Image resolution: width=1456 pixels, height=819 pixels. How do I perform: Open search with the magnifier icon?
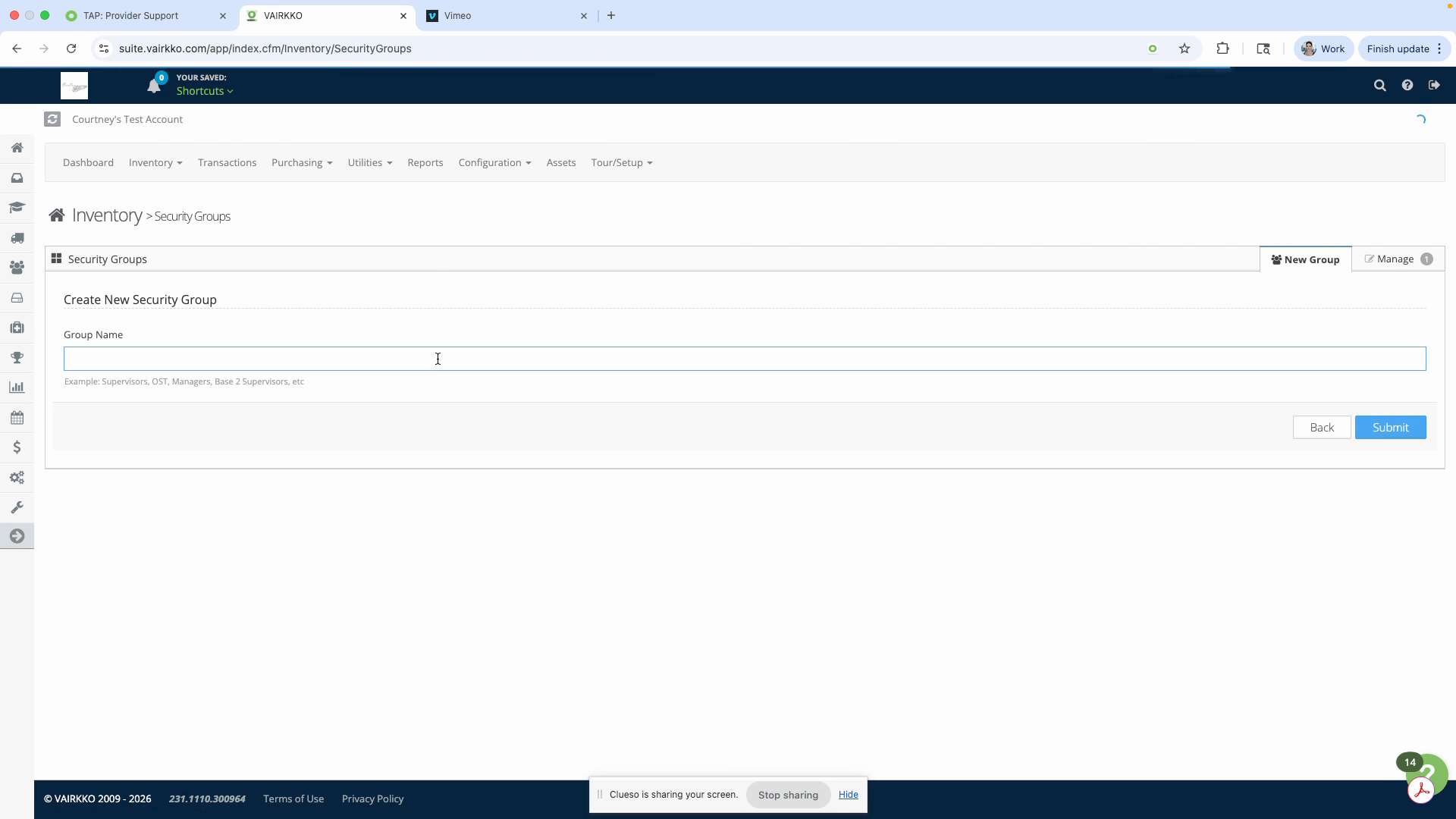coord(1380,86)
